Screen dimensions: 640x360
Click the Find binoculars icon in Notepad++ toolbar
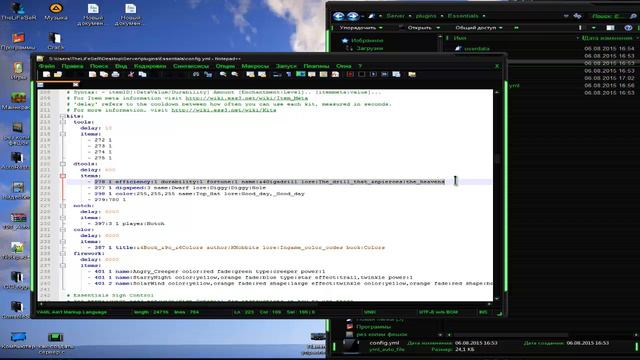[x=196, y=74]
